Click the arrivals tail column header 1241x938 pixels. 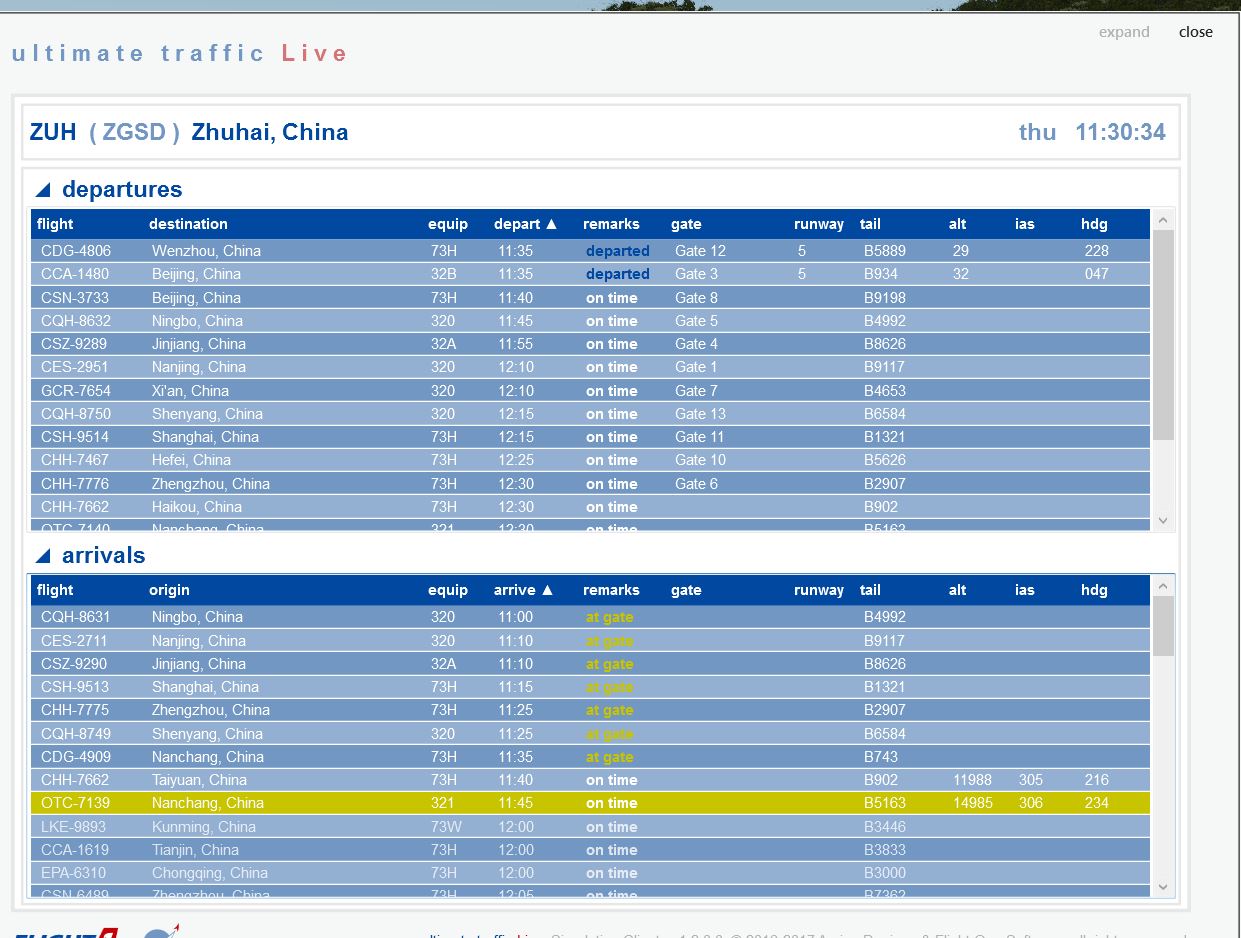(870, 590)
